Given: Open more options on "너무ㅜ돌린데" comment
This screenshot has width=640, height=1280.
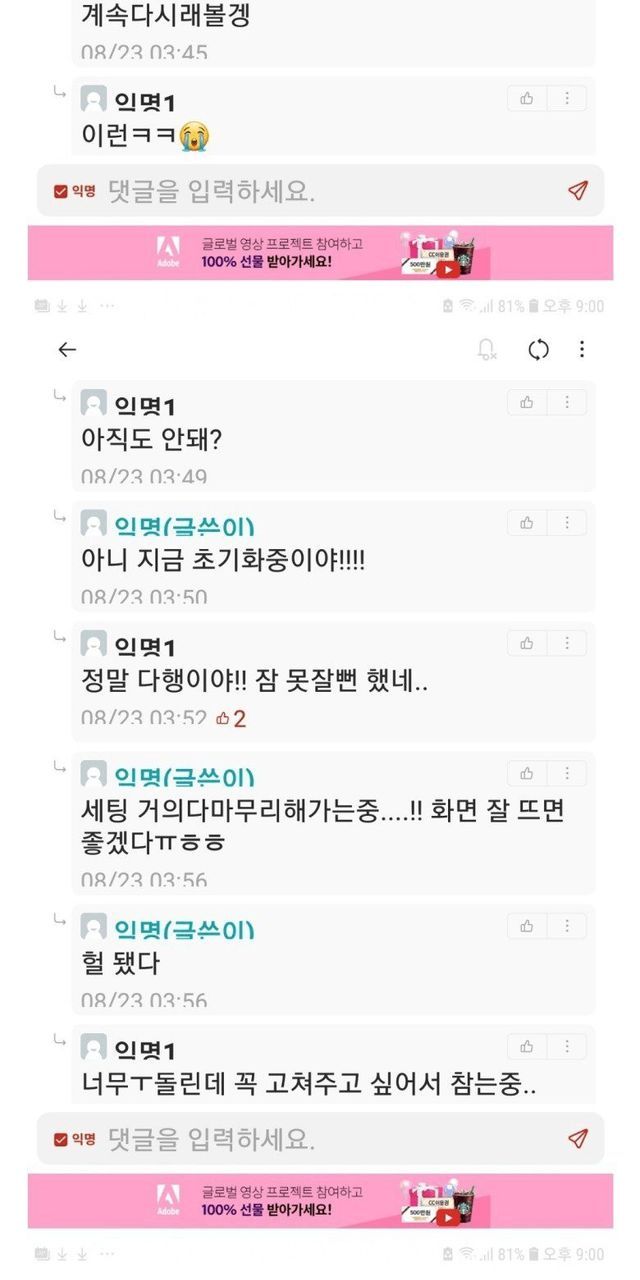Looking at the screenshot, I should (567, 1047).
